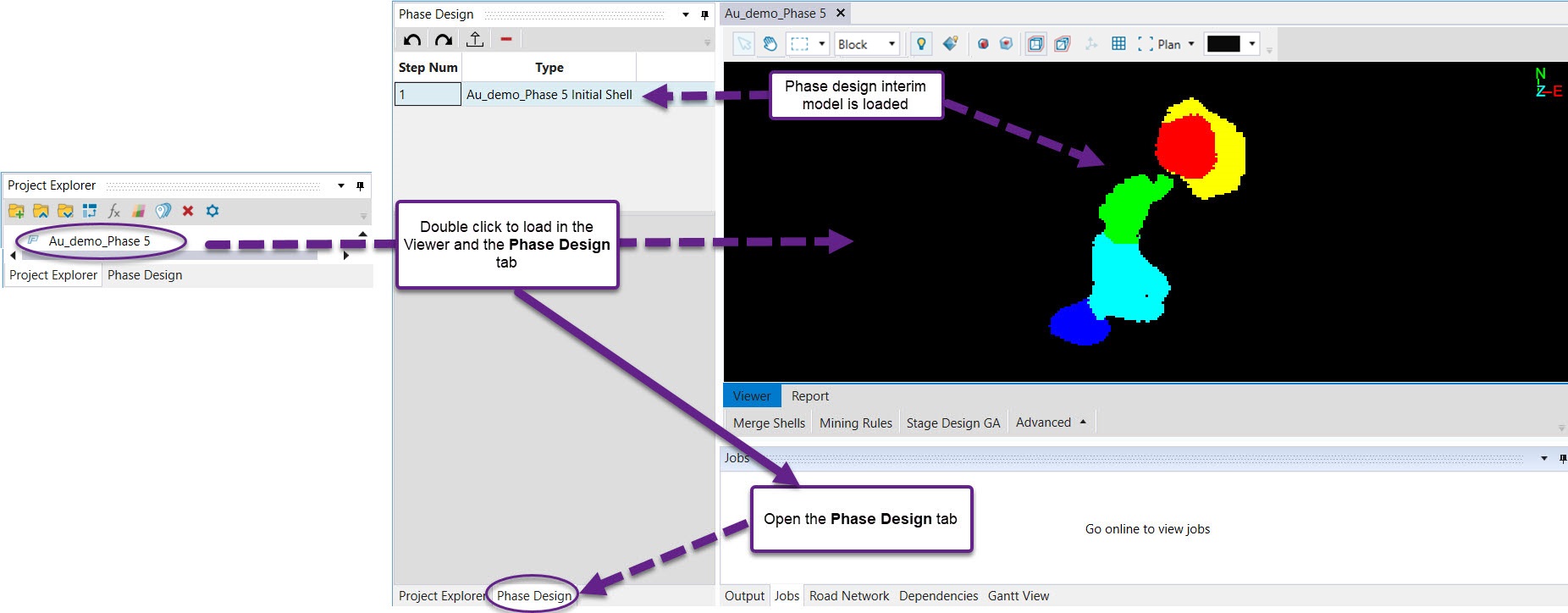This screenshot has height=613, width=1568.
Task: Click the folder with up arrow icon
Action: (x=41, y=211)
